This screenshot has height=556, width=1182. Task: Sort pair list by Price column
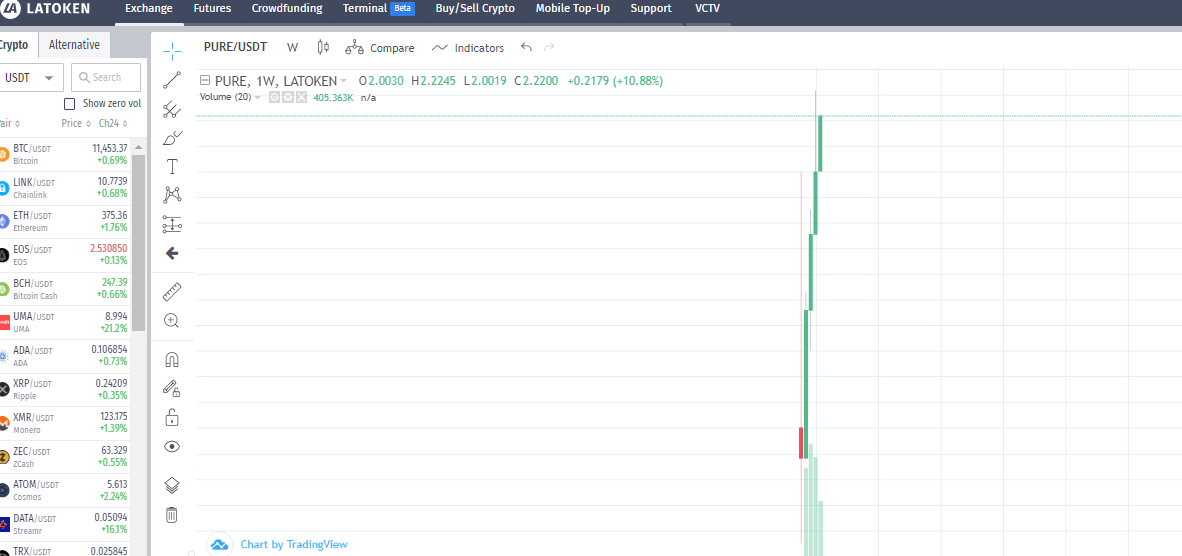pyautogui.click(x=76, y=124)
